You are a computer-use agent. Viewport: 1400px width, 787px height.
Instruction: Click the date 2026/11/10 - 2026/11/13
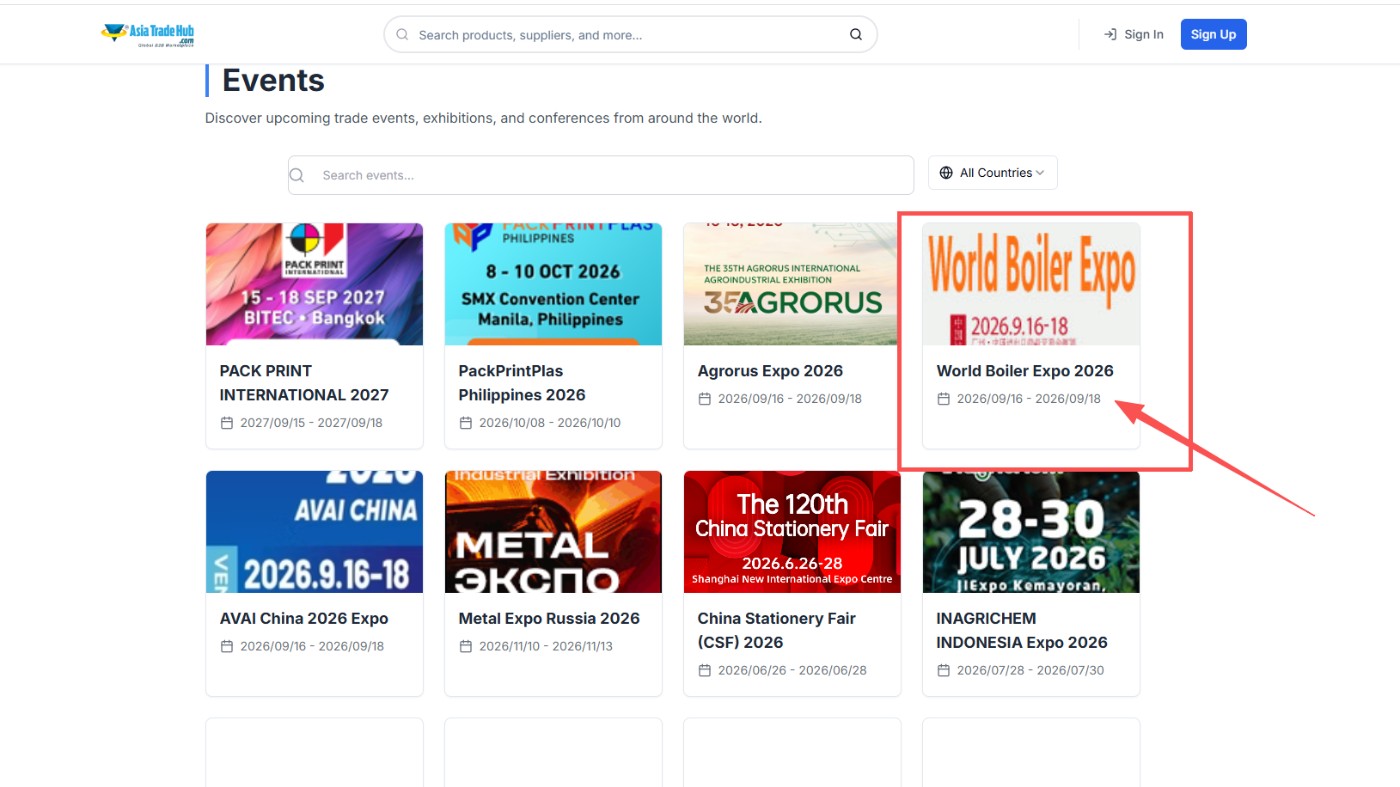(546, 647)
